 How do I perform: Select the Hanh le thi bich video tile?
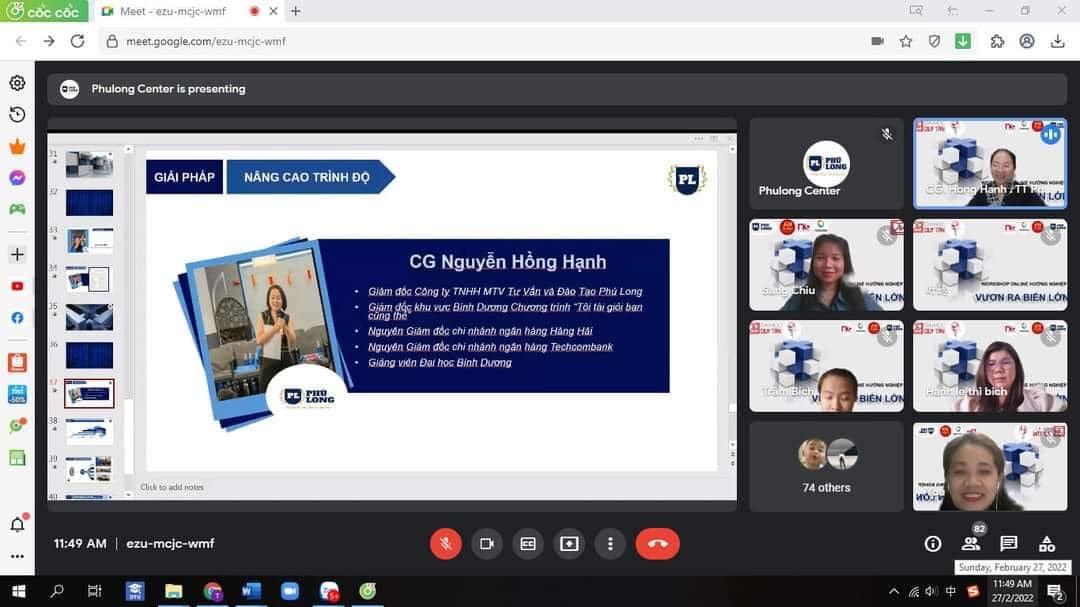tap(990, 366)
